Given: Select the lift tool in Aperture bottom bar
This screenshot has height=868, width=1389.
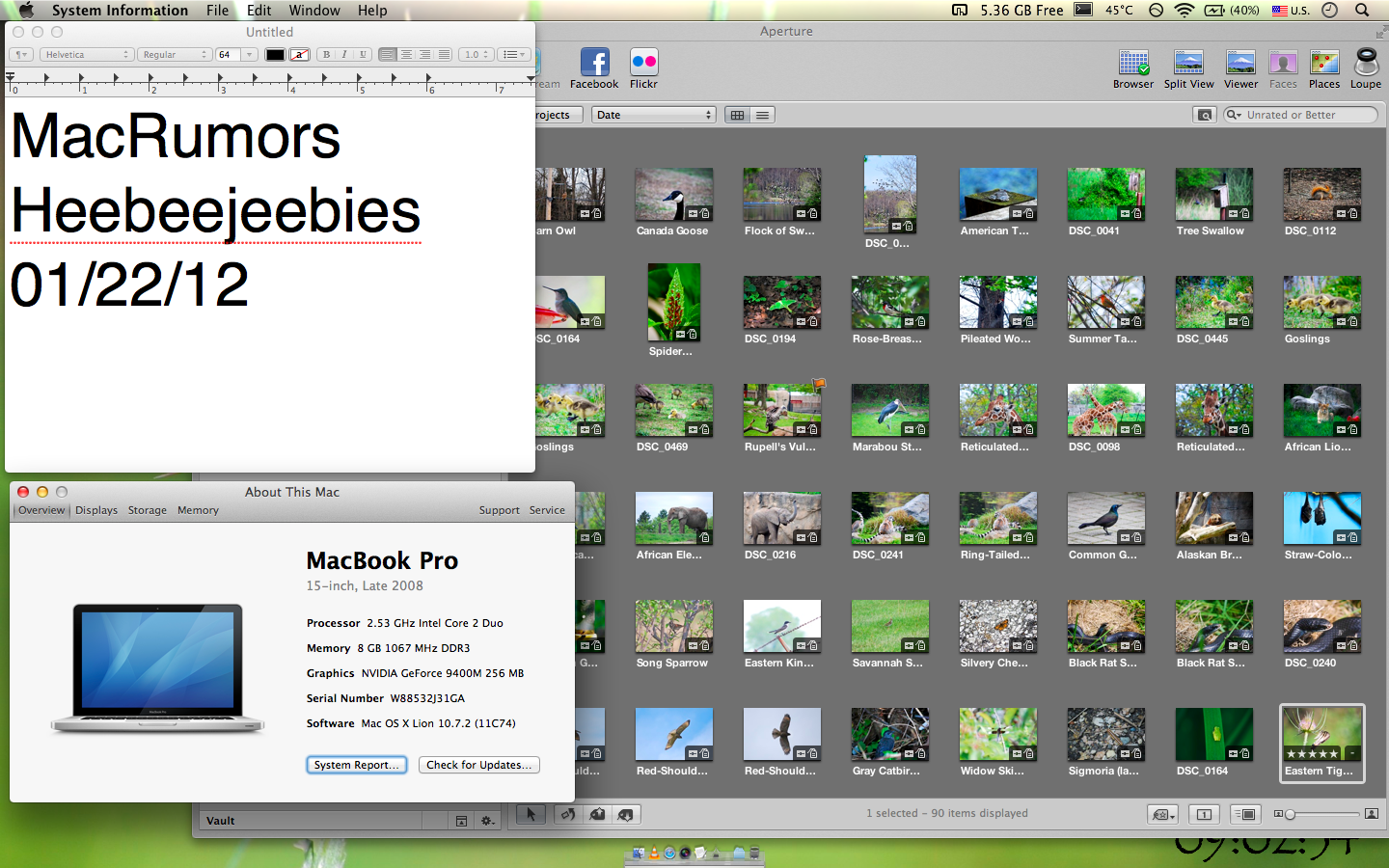Looking at the screenshot, I should pyautogui.click(x=598, y=814).
